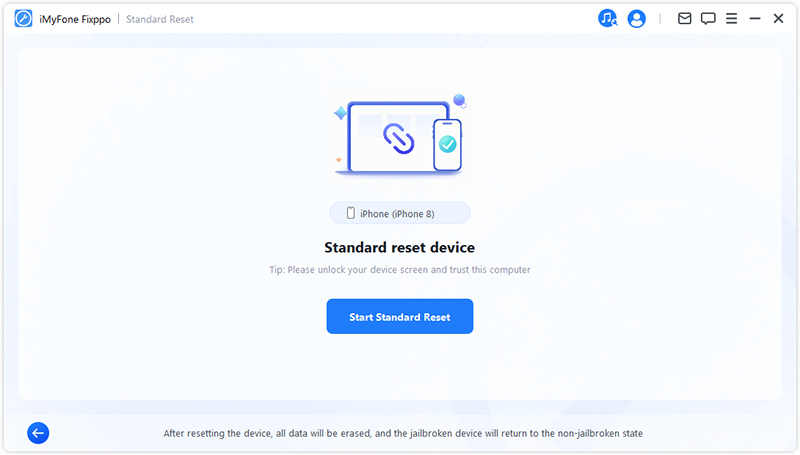This screenshot has height=455, width=800.
Task: Click the blue diamond sparkle beside laptop illustration
Action: pyautogui.click(x=340, y=113)
